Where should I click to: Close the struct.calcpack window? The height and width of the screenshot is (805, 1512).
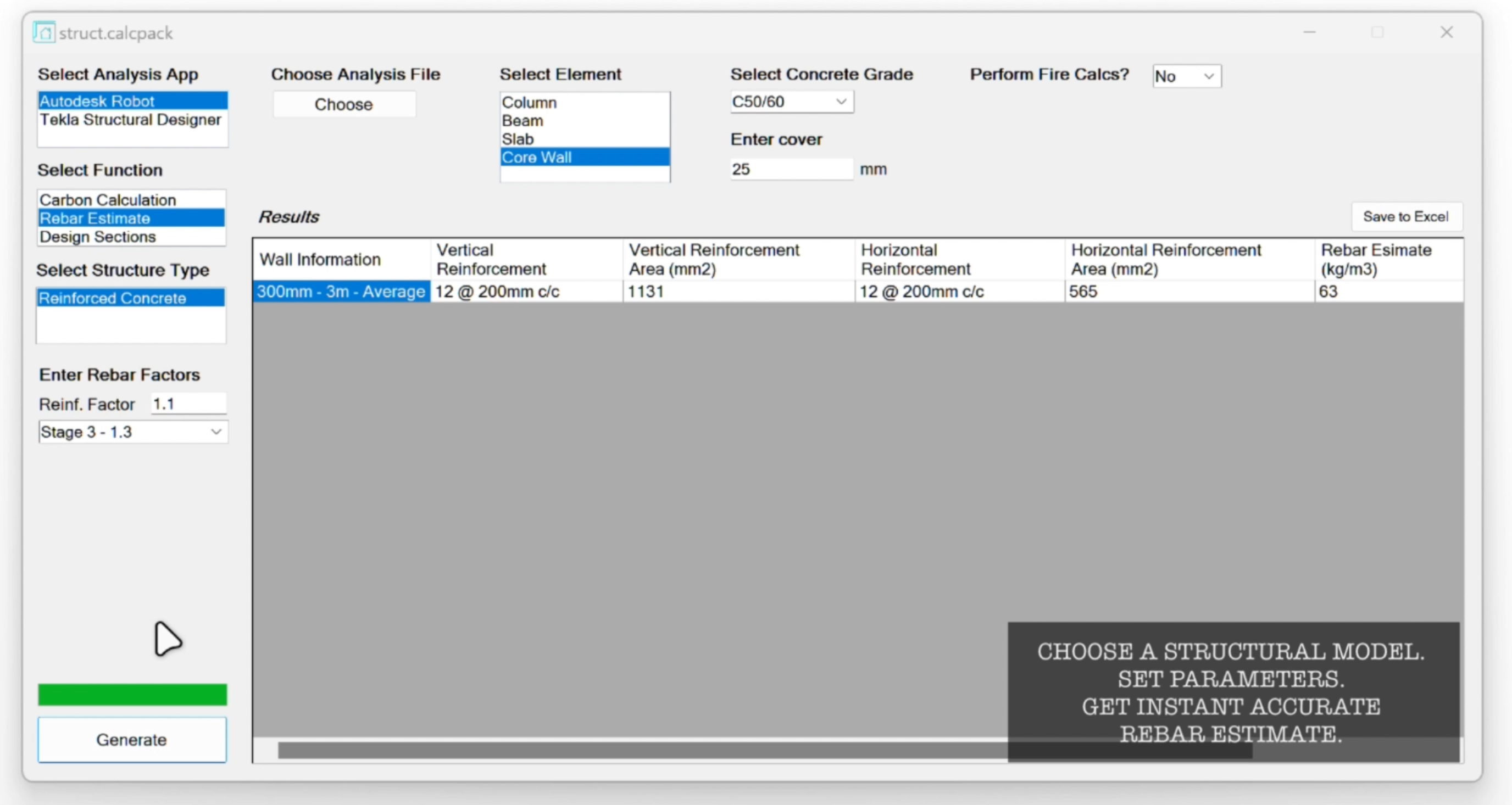1446,32
